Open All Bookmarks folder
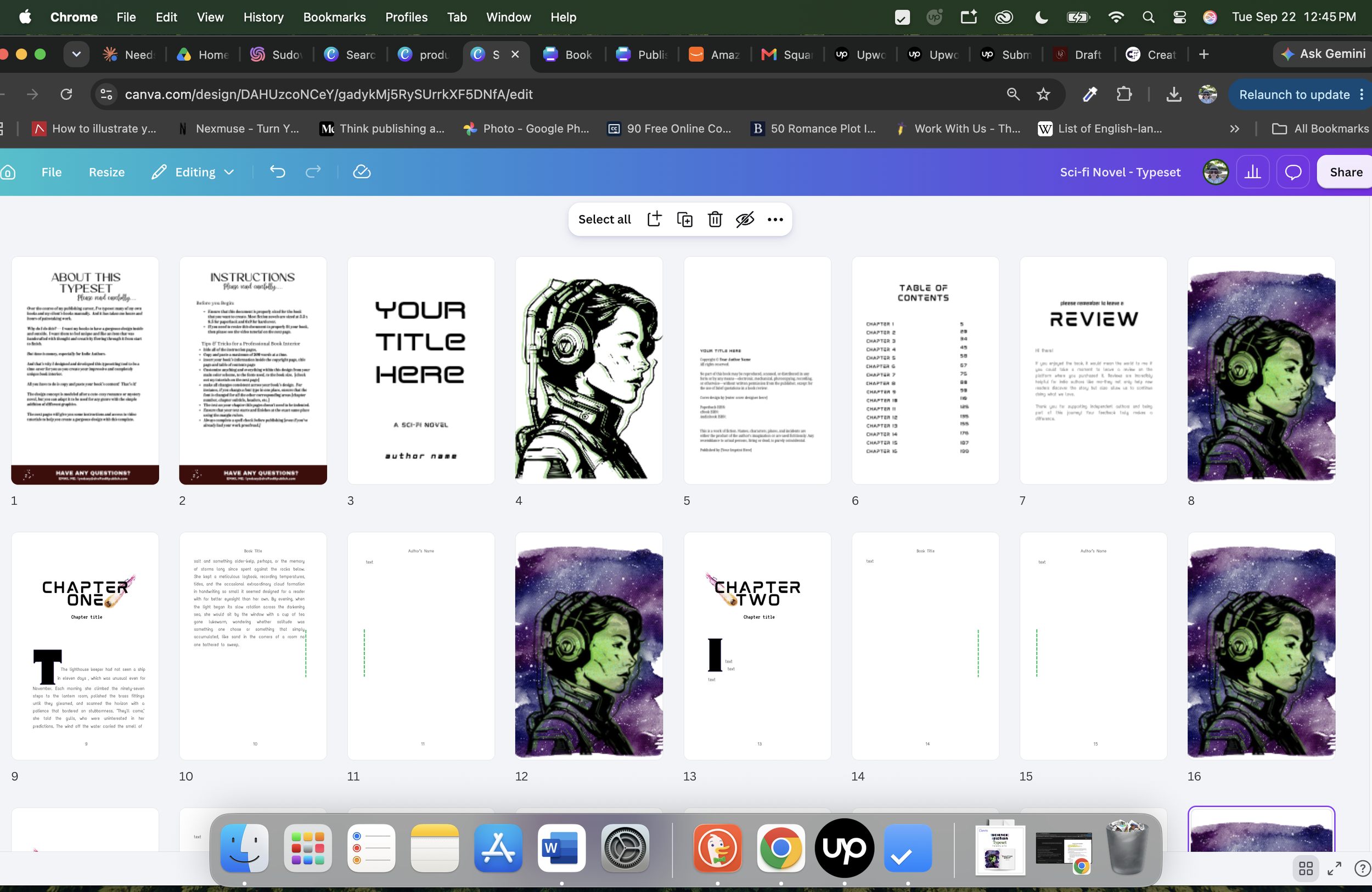This screenshot has height=892, width=1372. point(1319,128)
